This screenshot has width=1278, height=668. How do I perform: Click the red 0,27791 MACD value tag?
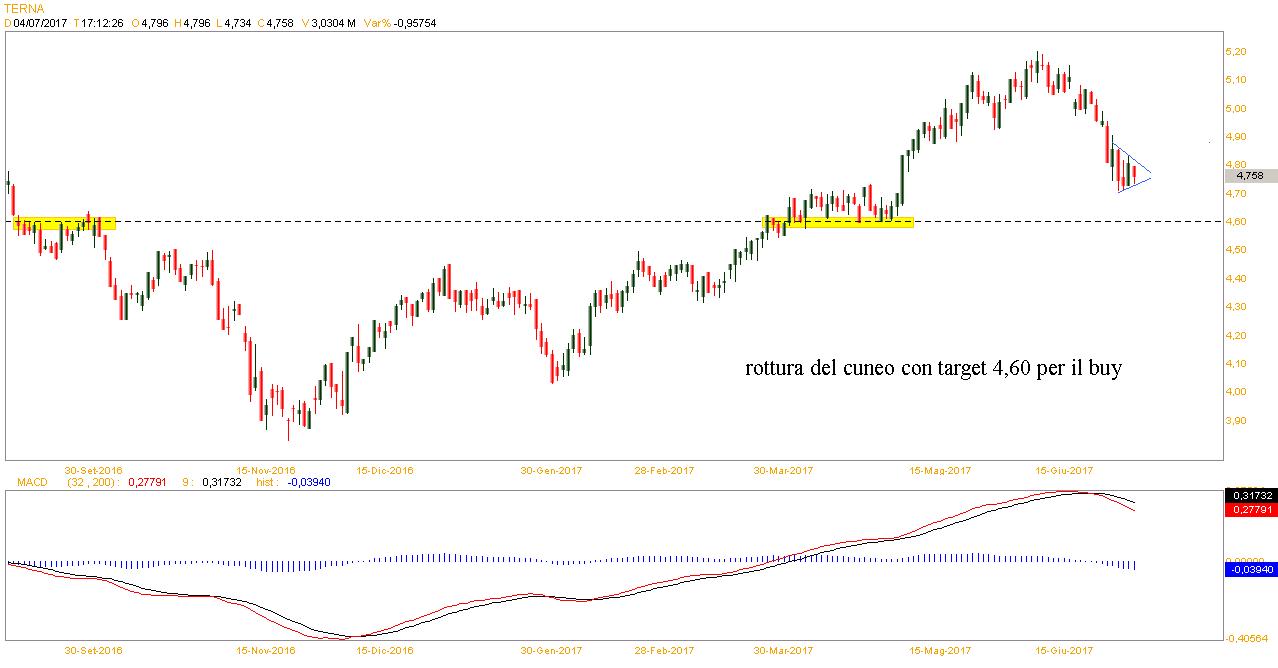click(x=1248, y=509)
